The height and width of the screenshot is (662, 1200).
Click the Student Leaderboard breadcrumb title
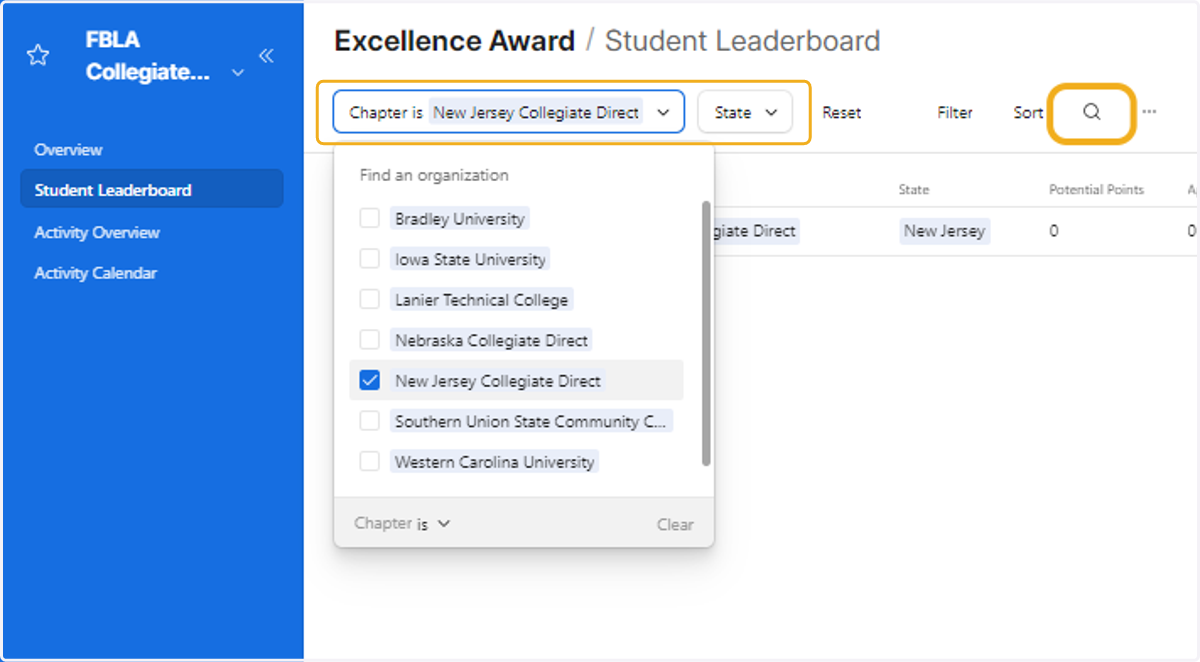click(742, 41)
